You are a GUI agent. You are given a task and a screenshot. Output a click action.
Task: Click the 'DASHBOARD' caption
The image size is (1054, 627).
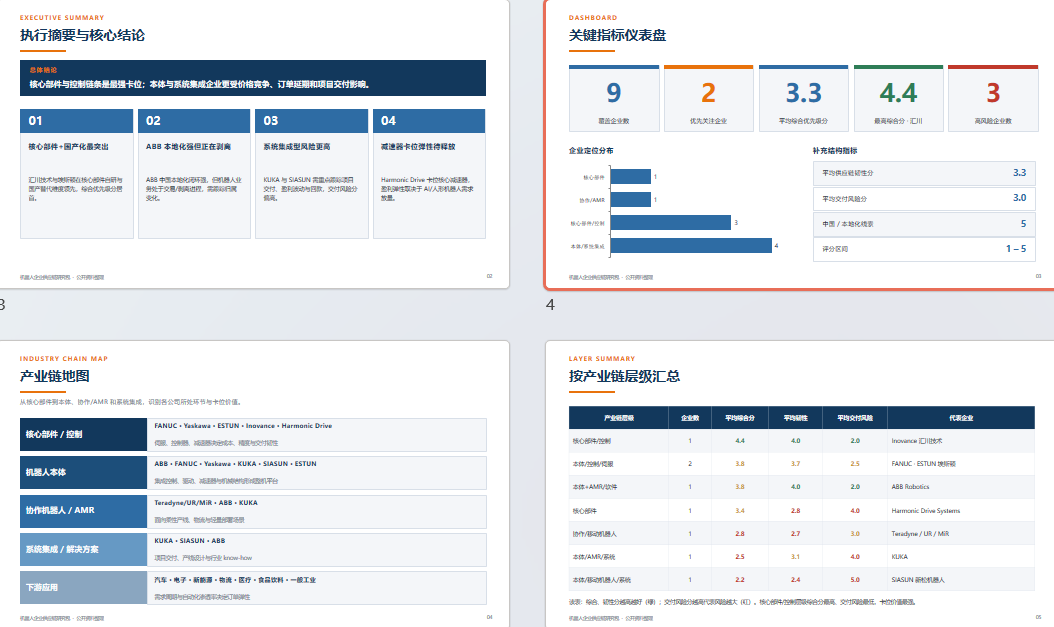pos(593,17)
